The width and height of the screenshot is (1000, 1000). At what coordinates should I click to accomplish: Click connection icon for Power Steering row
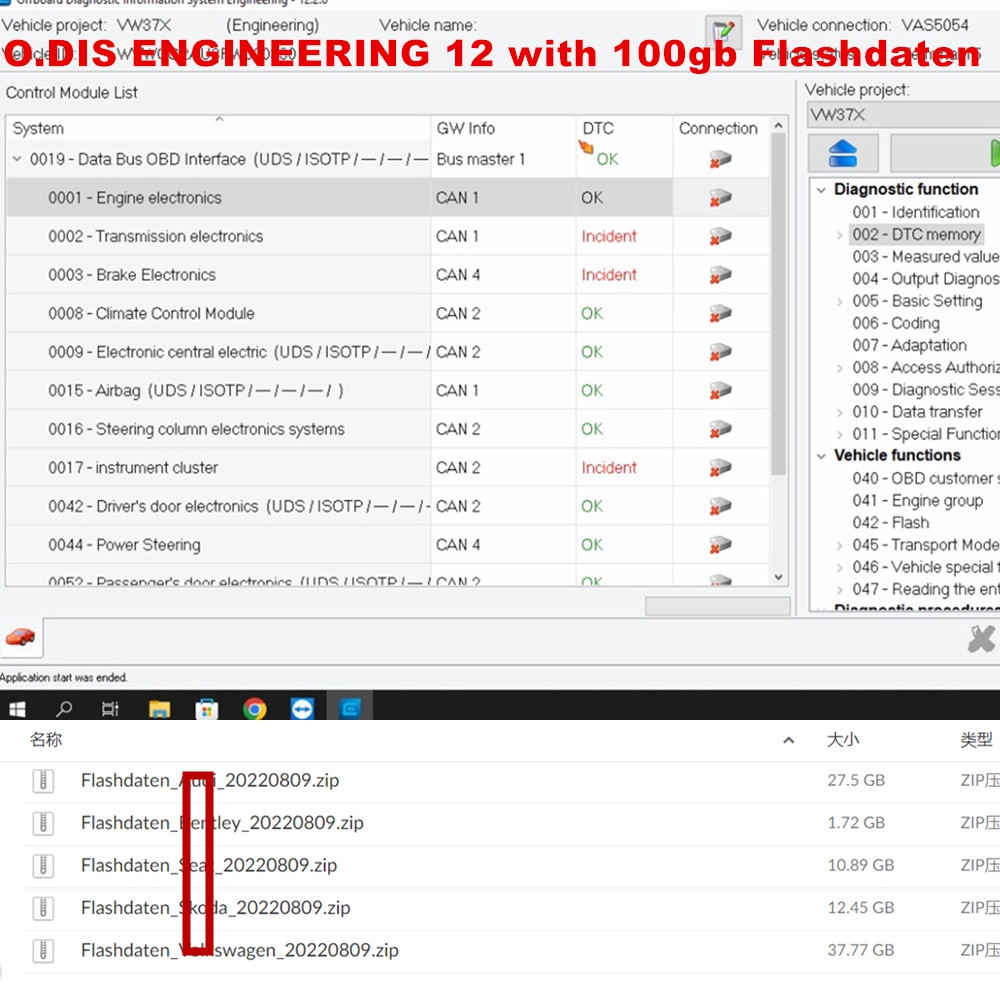click(720, 545)
